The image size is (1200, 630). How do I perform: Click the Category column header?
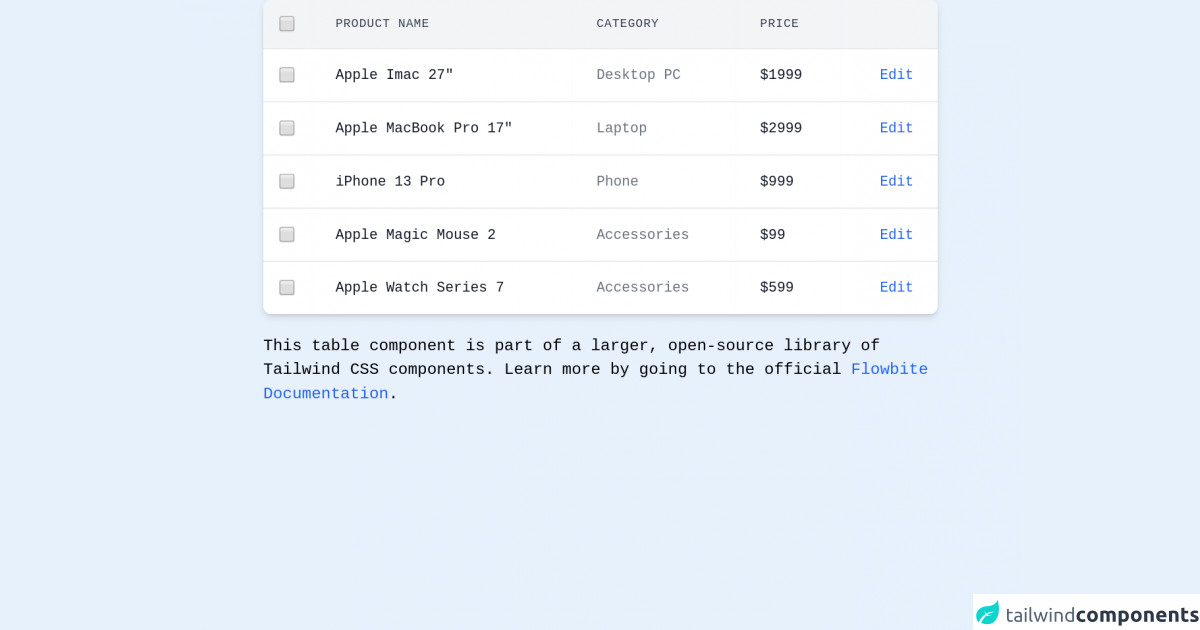coord(627,24)
